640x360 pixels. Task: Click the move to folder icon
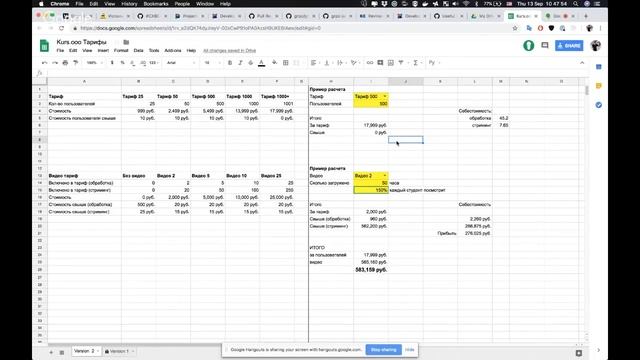coord(126,42)
